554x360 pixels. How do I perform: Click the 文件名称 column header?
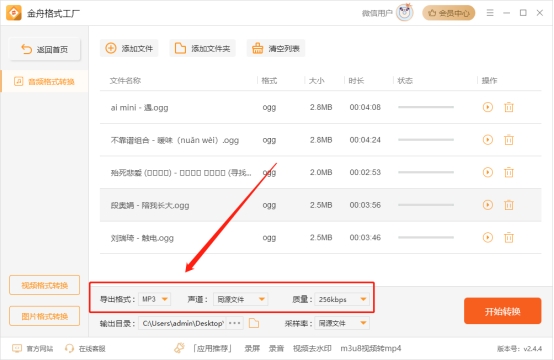(125, 81)
